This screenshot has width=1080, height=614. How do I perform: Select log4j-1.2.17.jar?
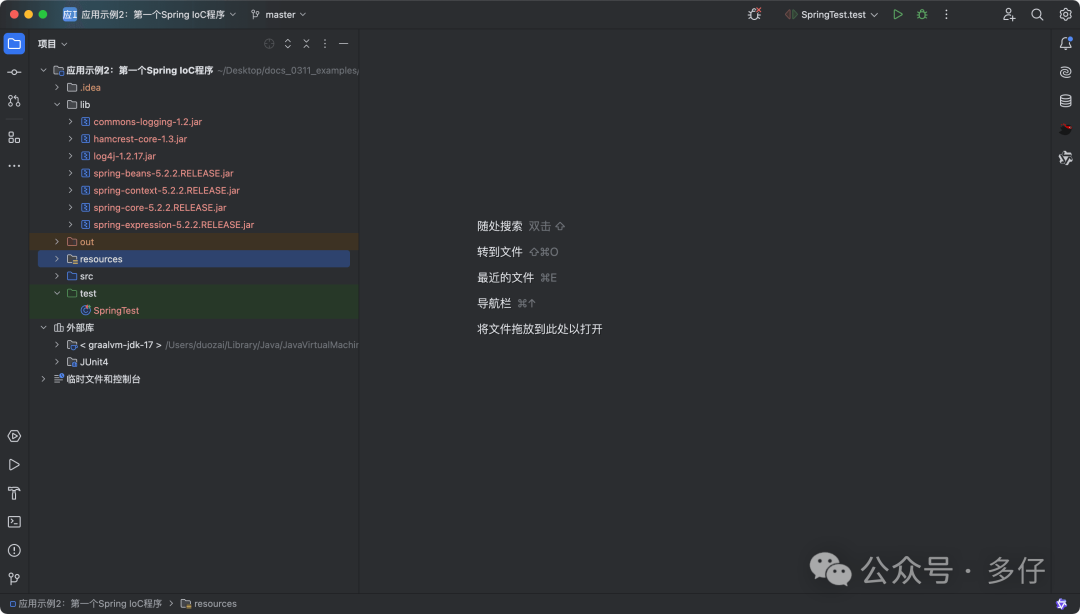click(124, 156)
